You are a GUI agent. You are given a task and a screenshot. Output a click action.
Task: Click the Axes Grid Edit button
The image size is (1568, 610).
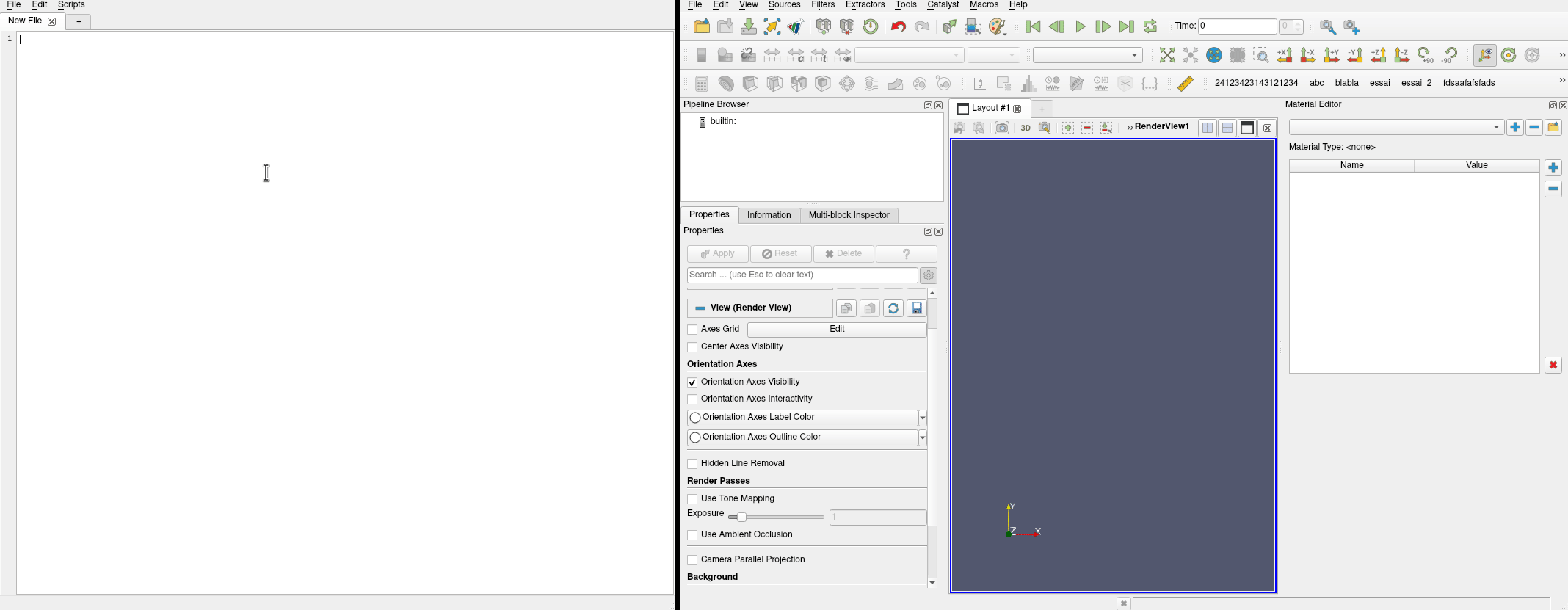click(x=837, y=330)
